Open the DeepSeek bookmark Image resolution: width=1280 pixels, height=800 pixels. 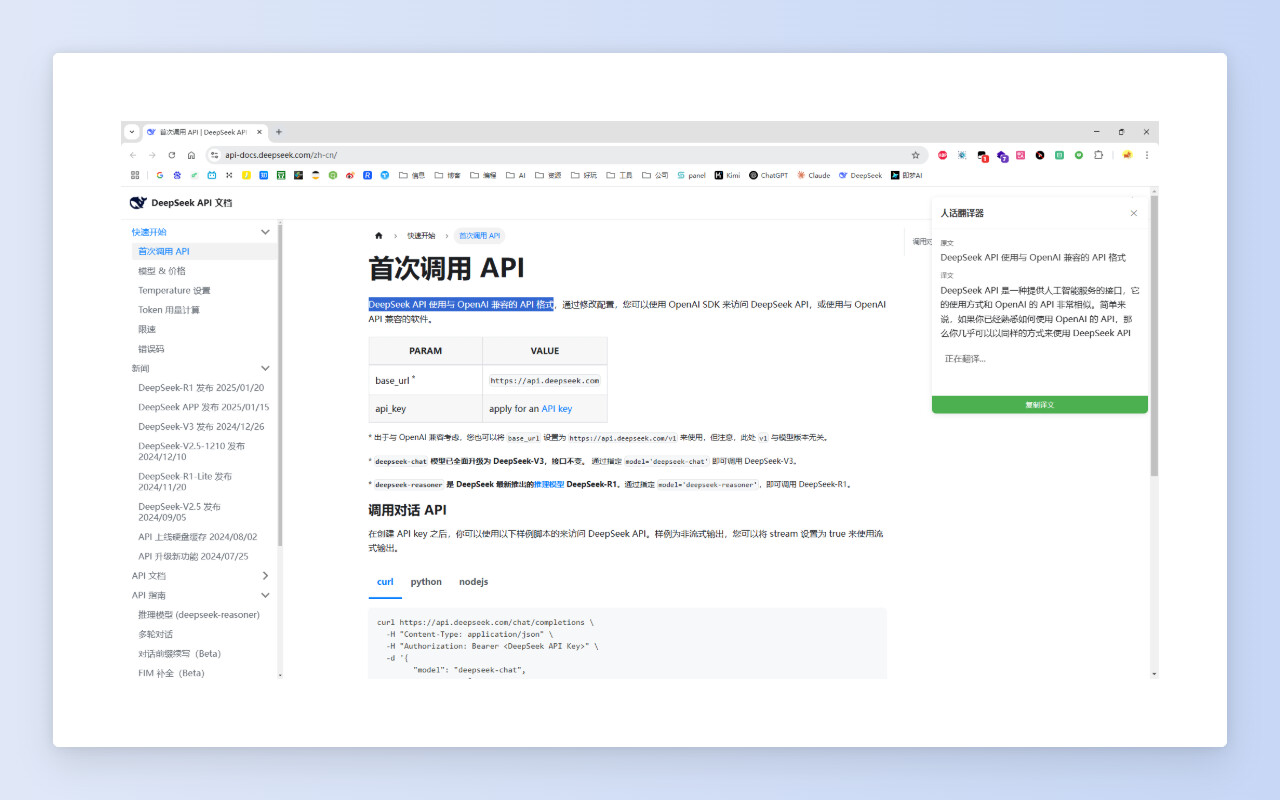click(860, 175)
